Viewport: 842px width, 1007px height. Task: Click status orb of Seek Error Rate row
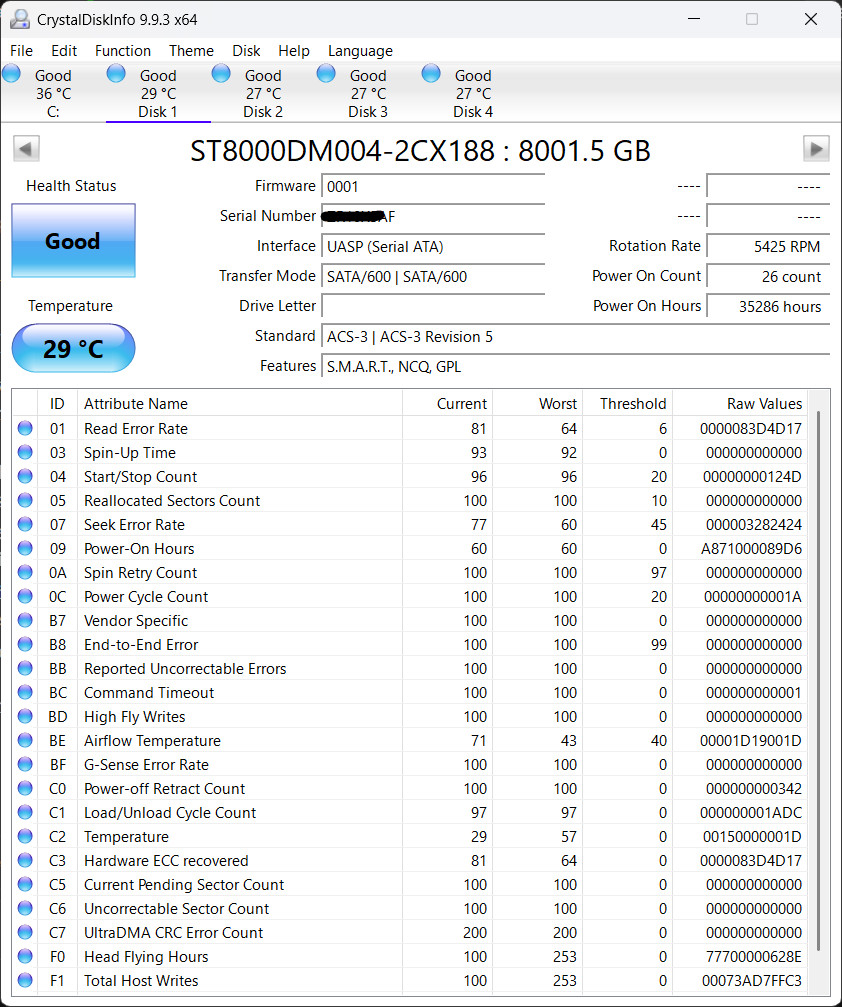25,524
